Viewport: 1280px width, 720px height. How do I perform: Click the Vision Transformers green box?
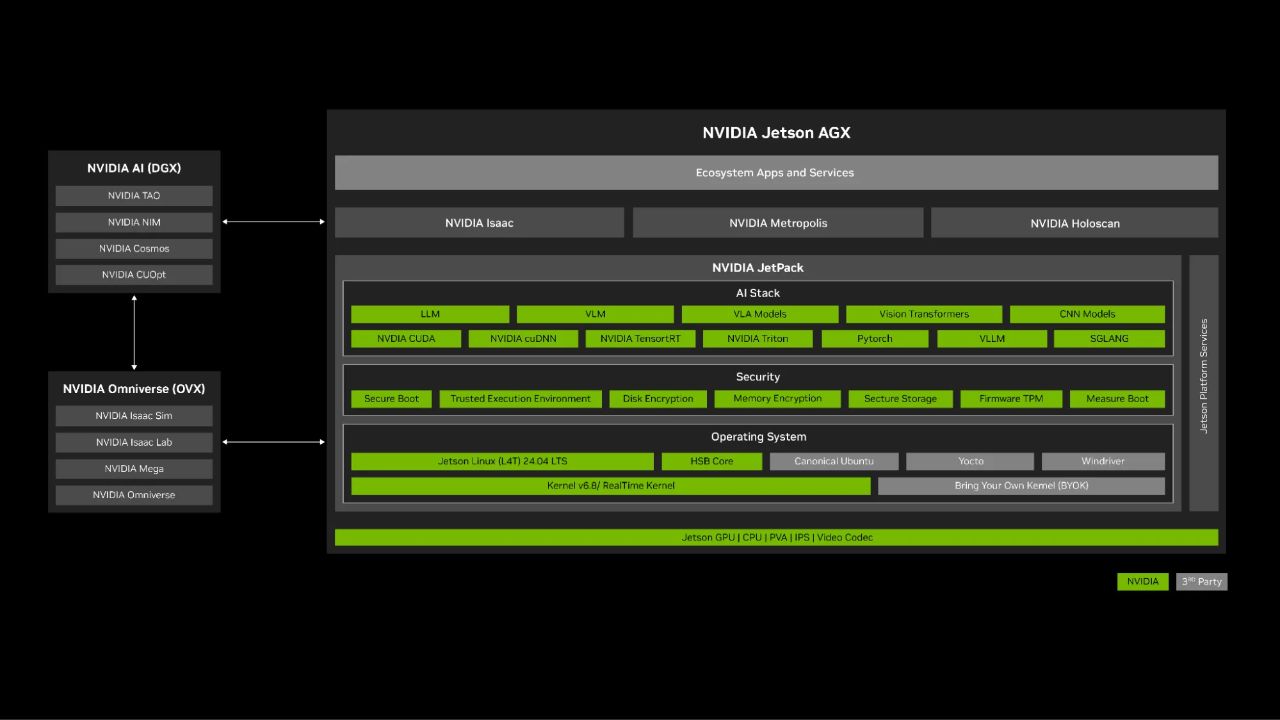pos(924,314)
